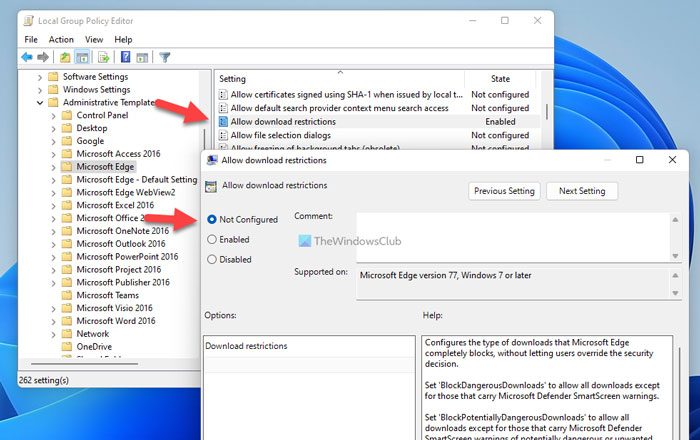Expand the Google tree node

point(53,141)
